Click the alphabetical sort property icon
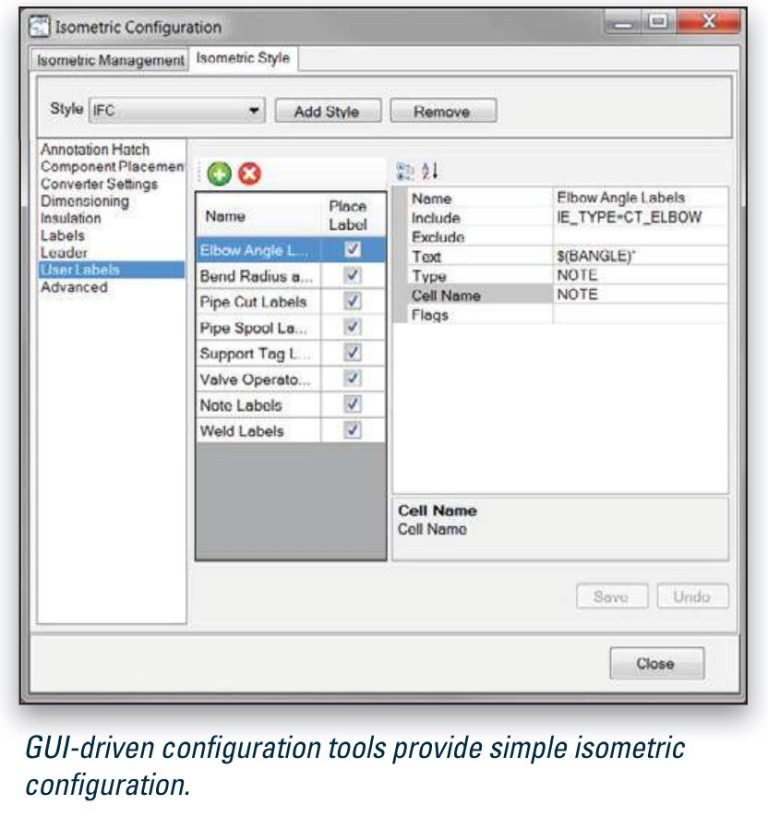Screen dimensions: 768x817 pos(429,172)
